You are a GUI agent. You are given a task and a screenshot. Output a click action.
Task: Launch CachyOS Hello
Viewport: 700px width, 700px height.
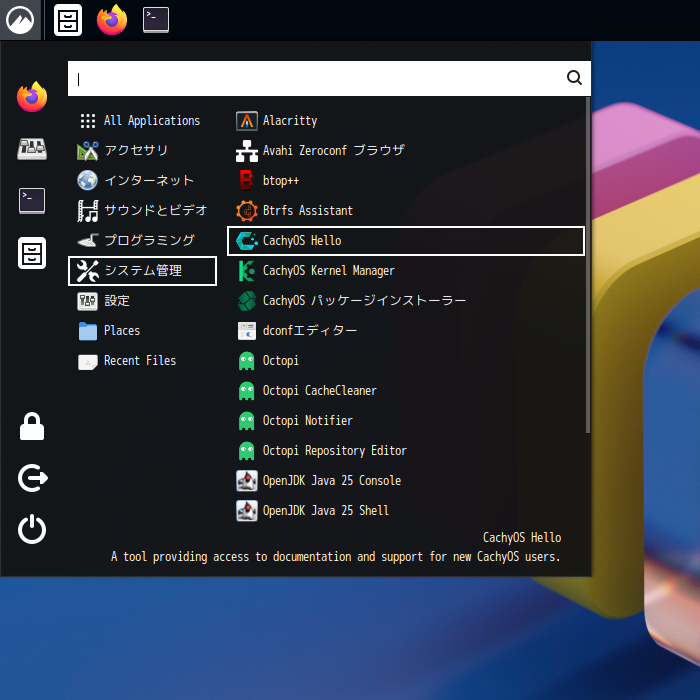pyautogui.click(x=406, y=241)
